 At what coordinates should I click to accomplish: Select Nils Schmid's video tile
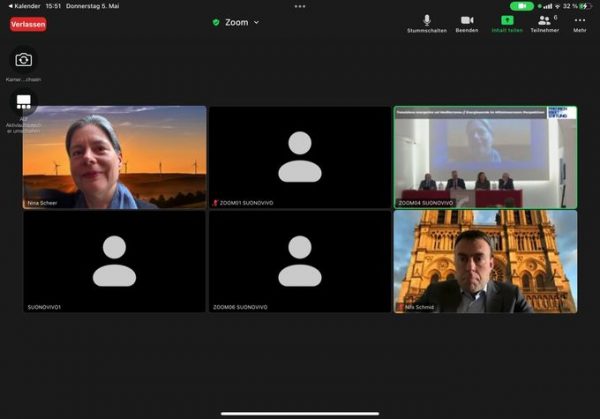coord(486,262)
